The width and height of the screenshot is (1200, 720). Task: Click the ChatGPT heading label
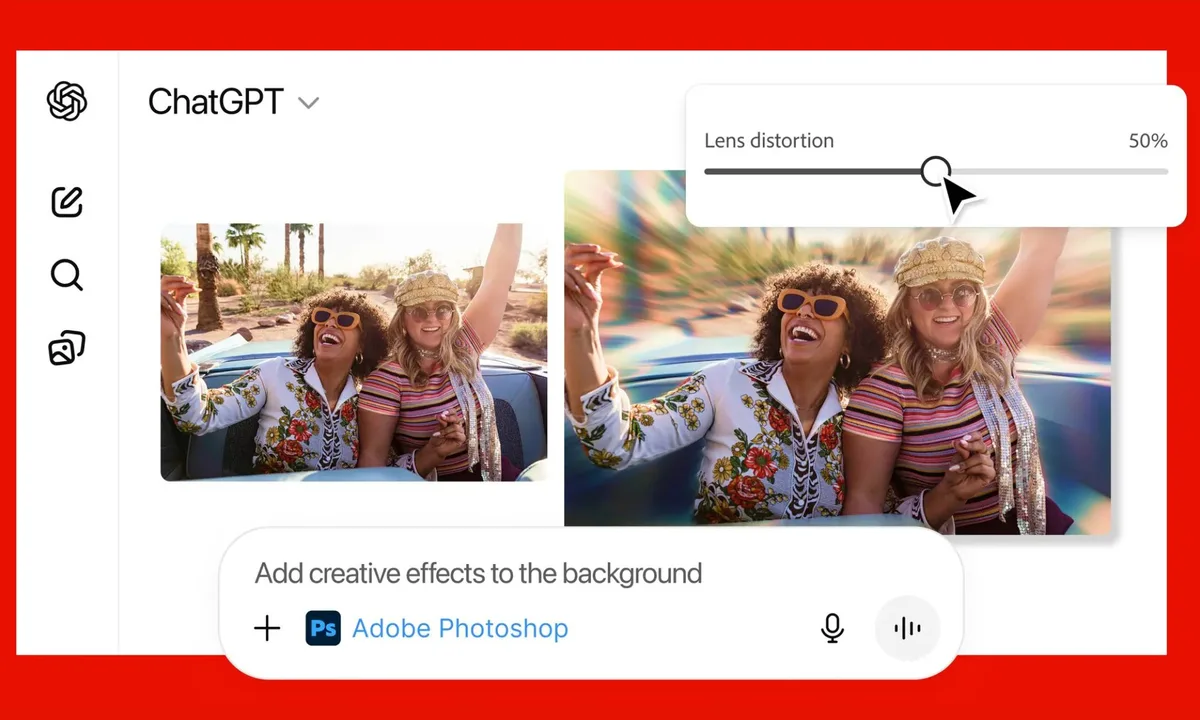tap(216, 102)
